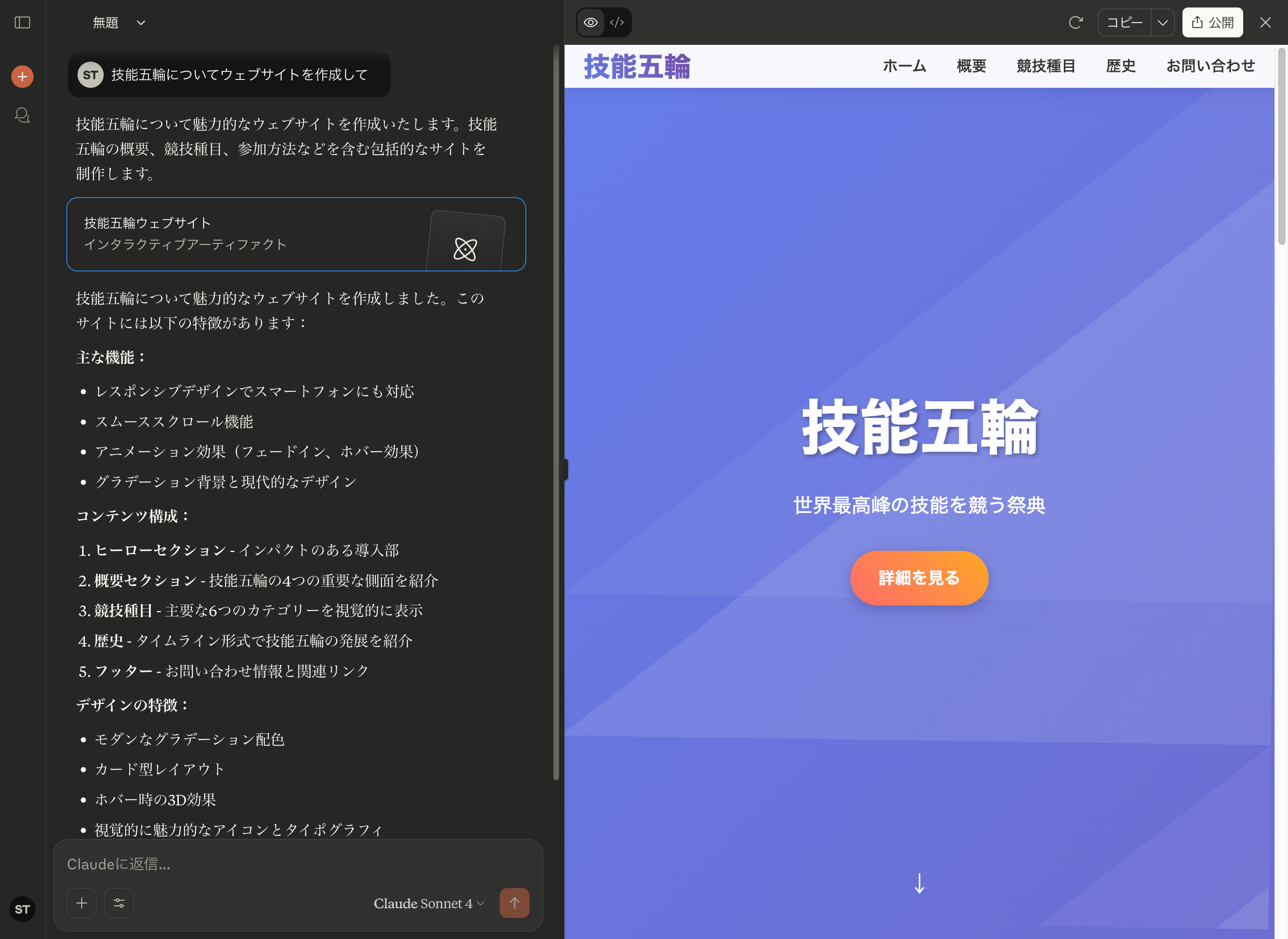
Task: Go to the 競技種目 nav item
Action: pos(1046,66)
